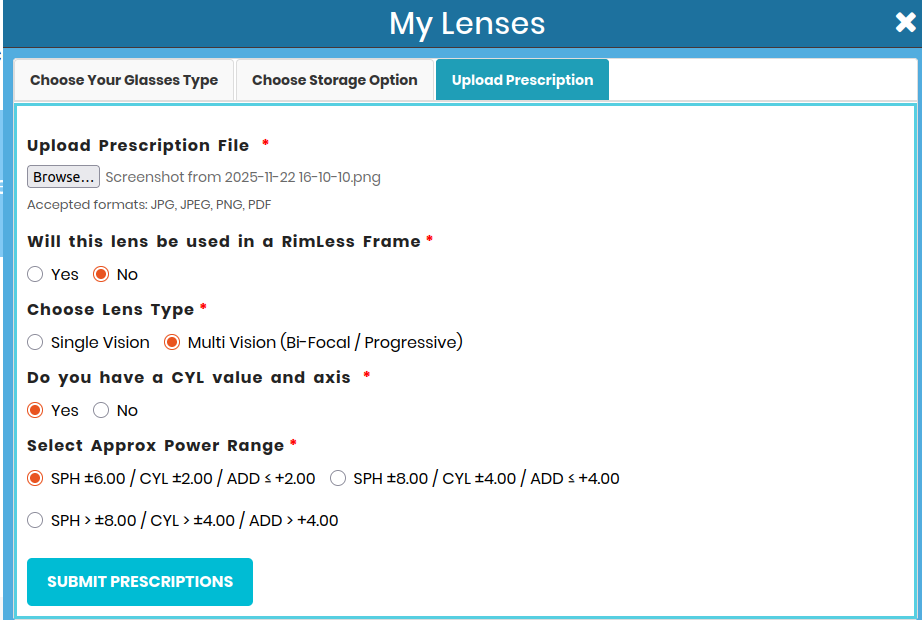
Task: Click the Upload Prescription File label
Action: [138, 145]
